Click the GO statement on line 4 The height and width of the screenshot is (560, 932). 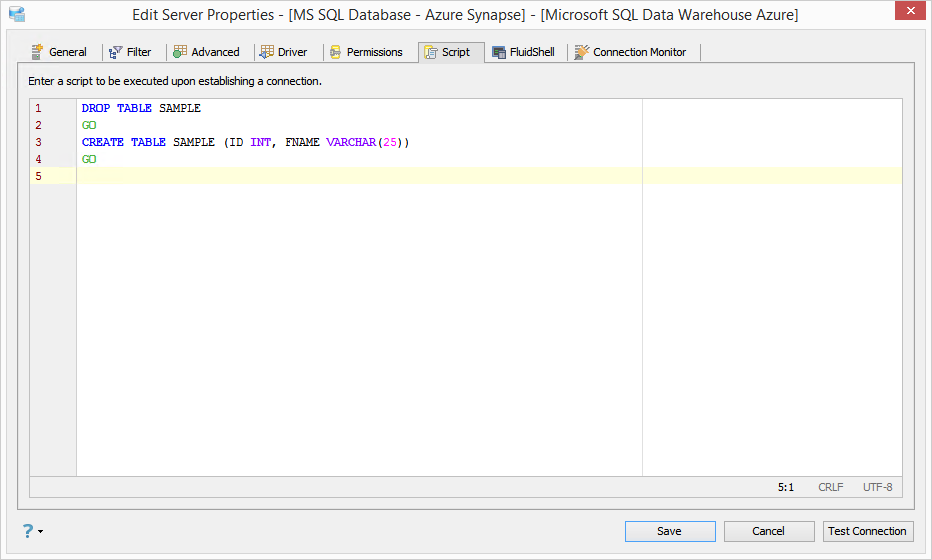89,159
